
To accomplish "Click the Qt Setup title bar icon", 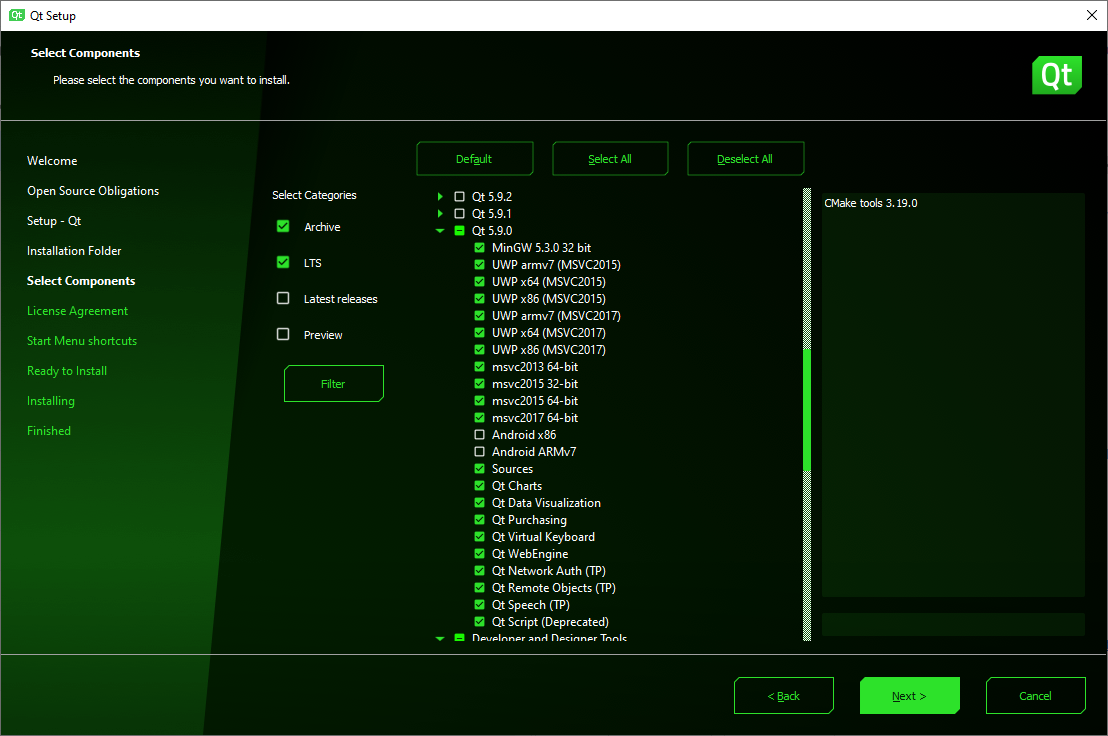I will point(16,15).
